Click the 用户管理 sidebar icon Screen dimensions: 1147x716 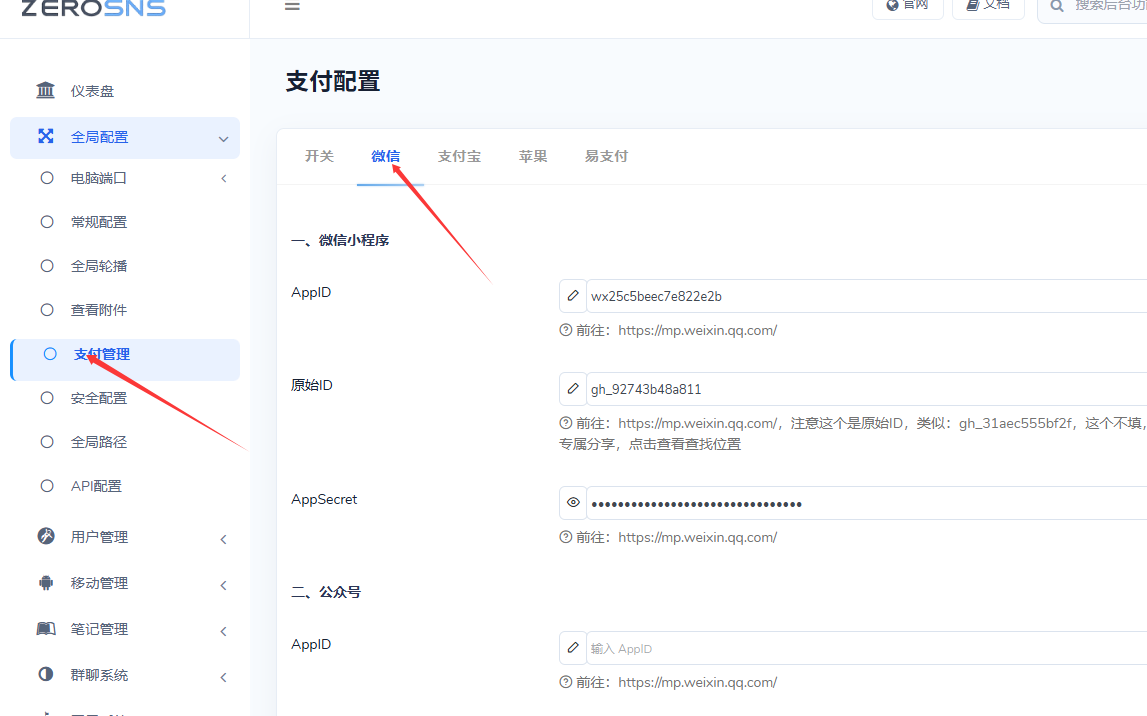[46, 536]
